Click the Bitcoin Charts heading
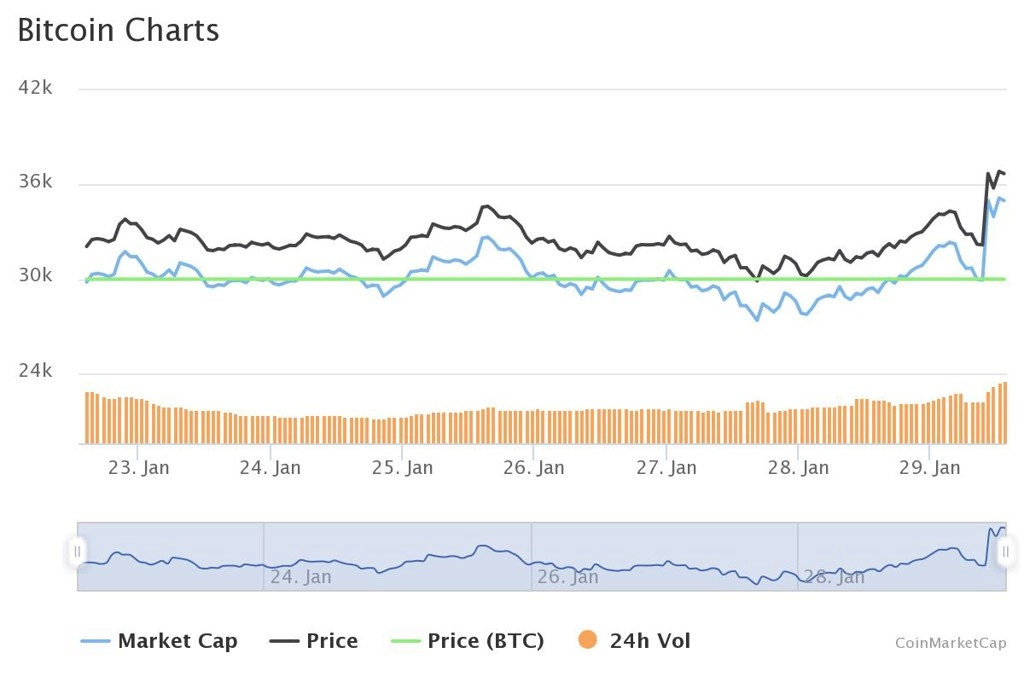Screen dimensions: 1024x682 tap(118, 30)
